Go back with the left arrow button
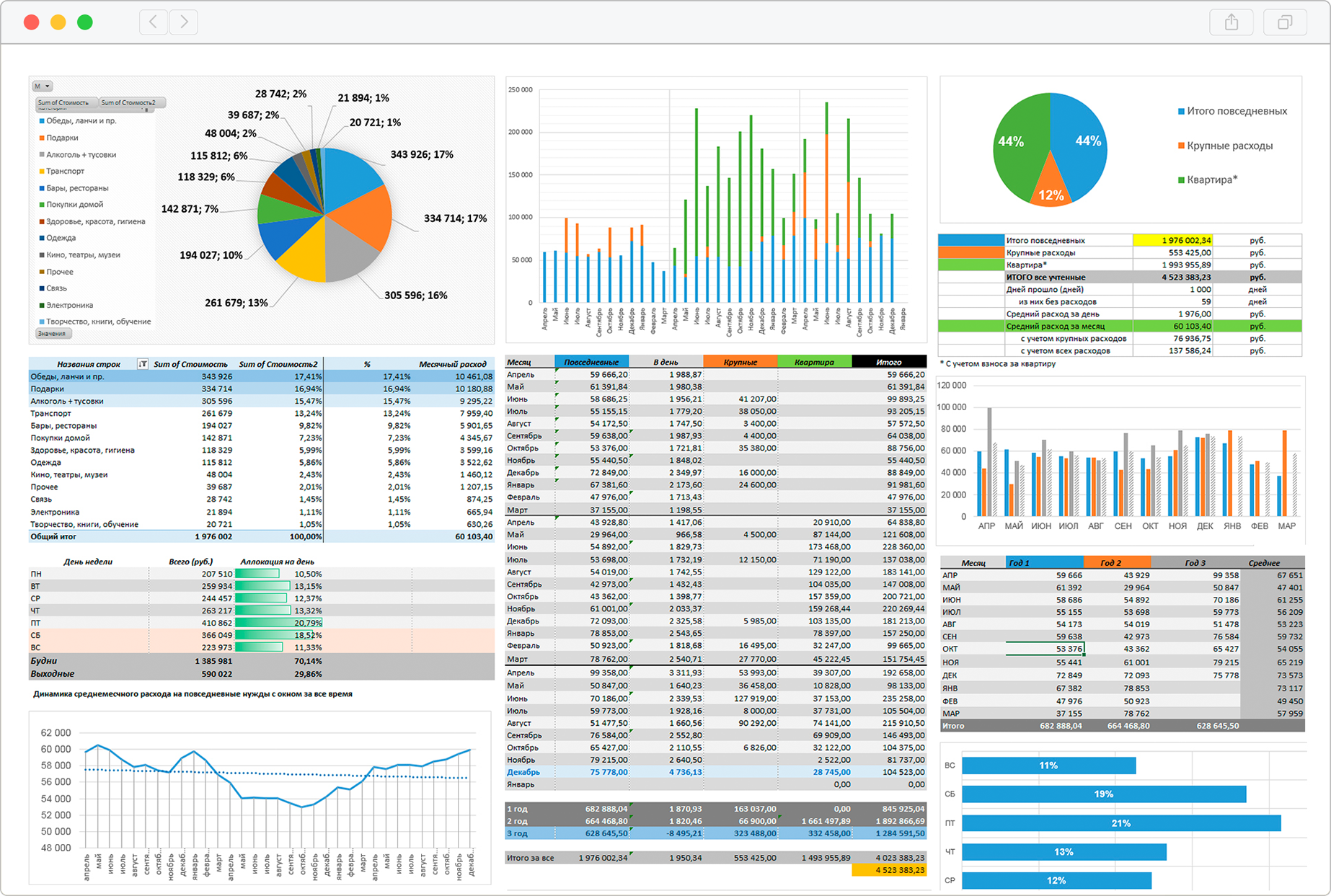1331x896 pixels. [154, 22]
